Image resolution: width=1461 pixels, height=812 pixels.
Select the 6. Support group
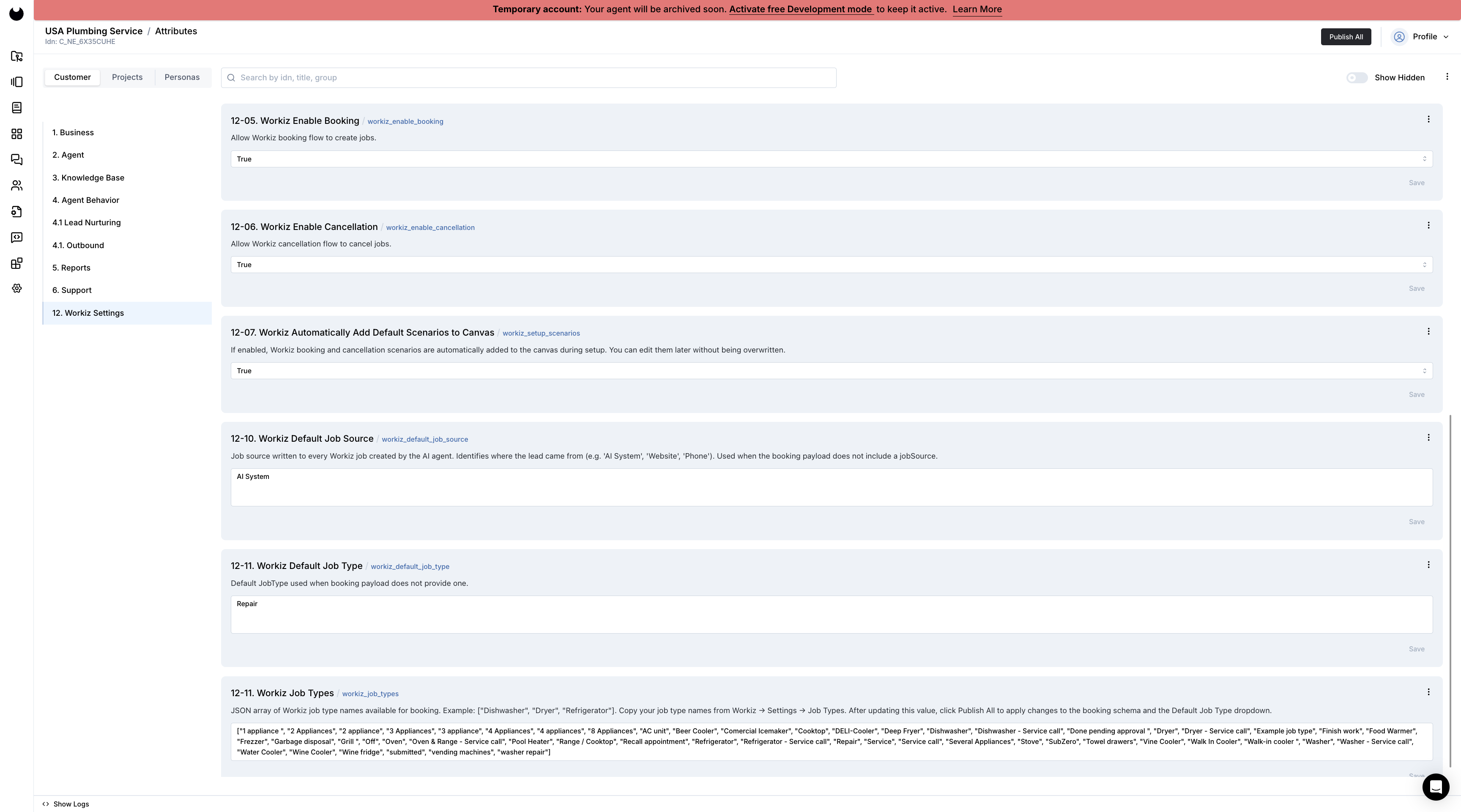click(127, 290)
